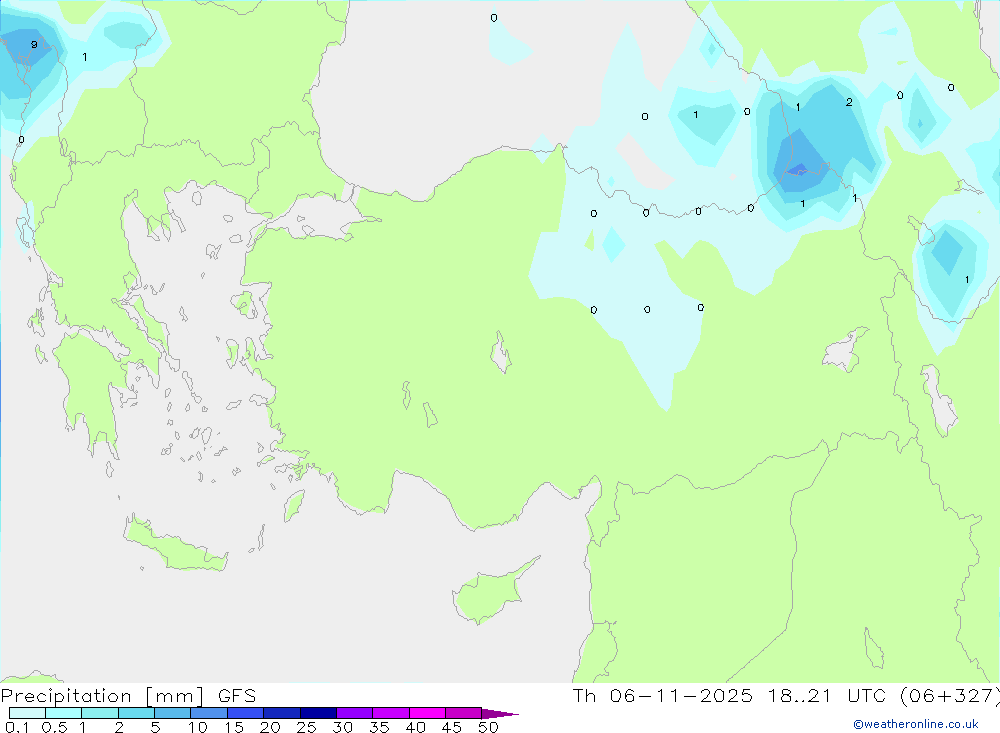Click the '0.1' legend scale value
The width and height of the screenshot is (1000, 733).
click(x=17, y=727)
